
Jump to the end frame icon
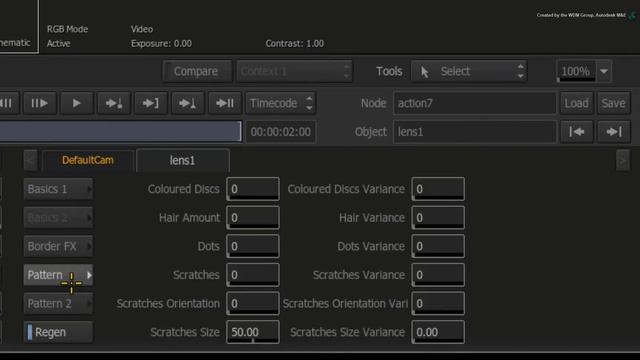click(224, 103)
